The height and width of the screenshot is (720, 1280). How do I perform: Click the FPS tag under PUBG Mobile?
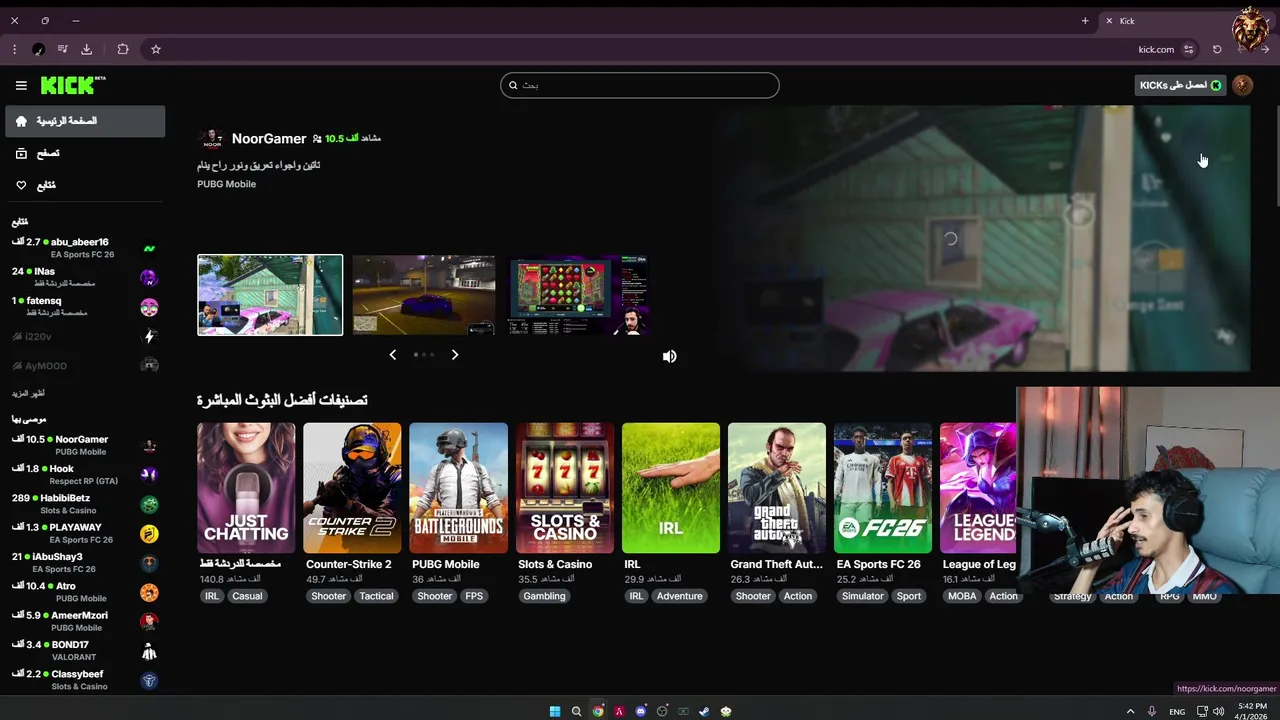[474, 596]
